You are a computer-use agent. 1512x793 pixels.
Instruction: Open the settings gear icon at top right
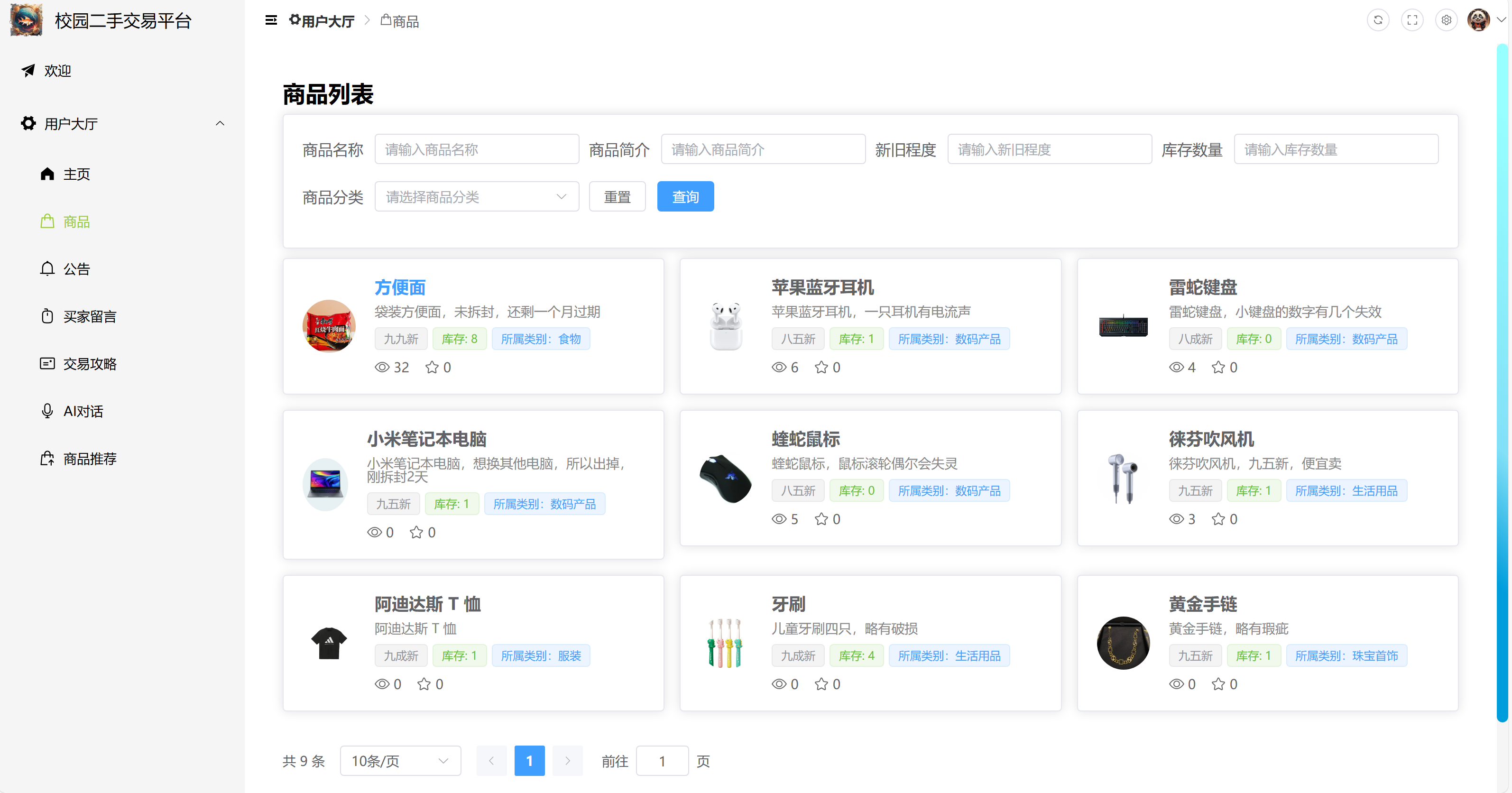[1446, 20]
